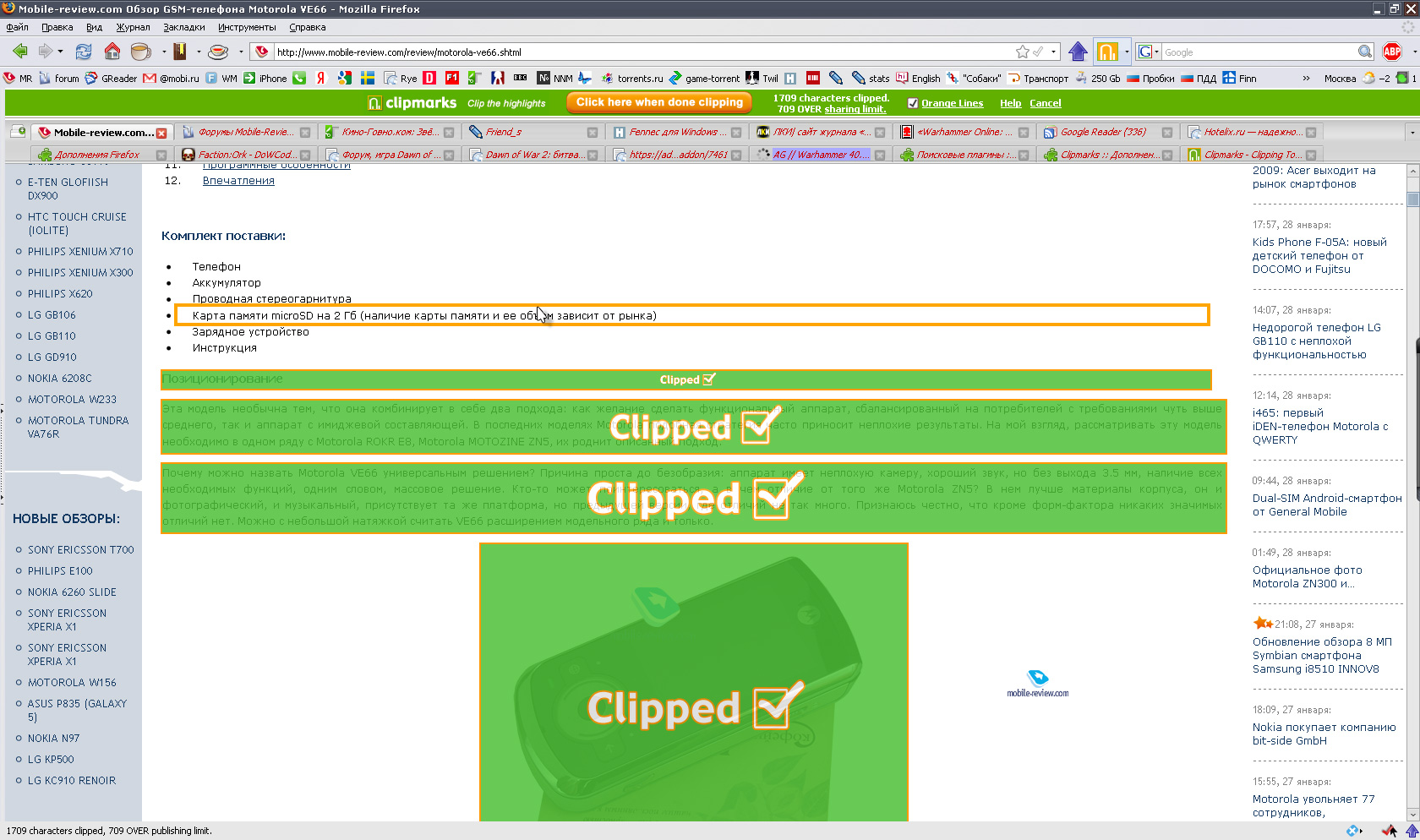Click the Москва weather indicator

[1340, 78]
